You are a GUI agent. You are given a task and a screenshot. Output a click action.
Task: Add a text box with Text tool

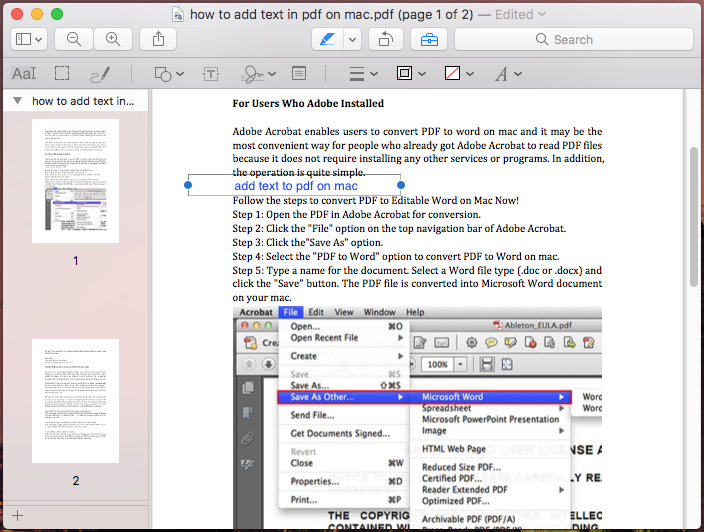(x=211, y=74)
